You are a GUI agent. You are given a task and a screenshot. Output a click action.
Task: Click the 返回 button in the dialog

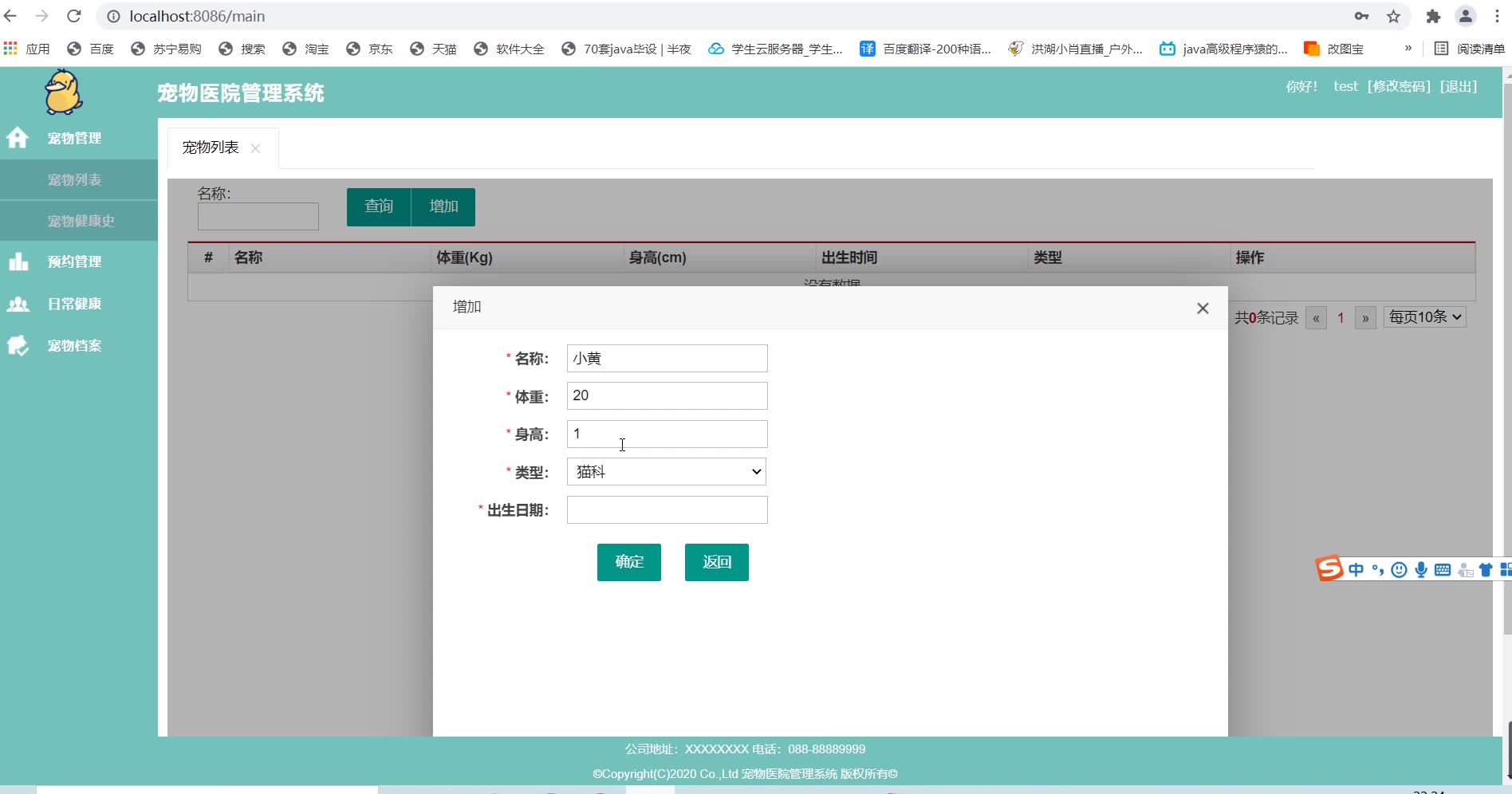click(x=716, y=562)
